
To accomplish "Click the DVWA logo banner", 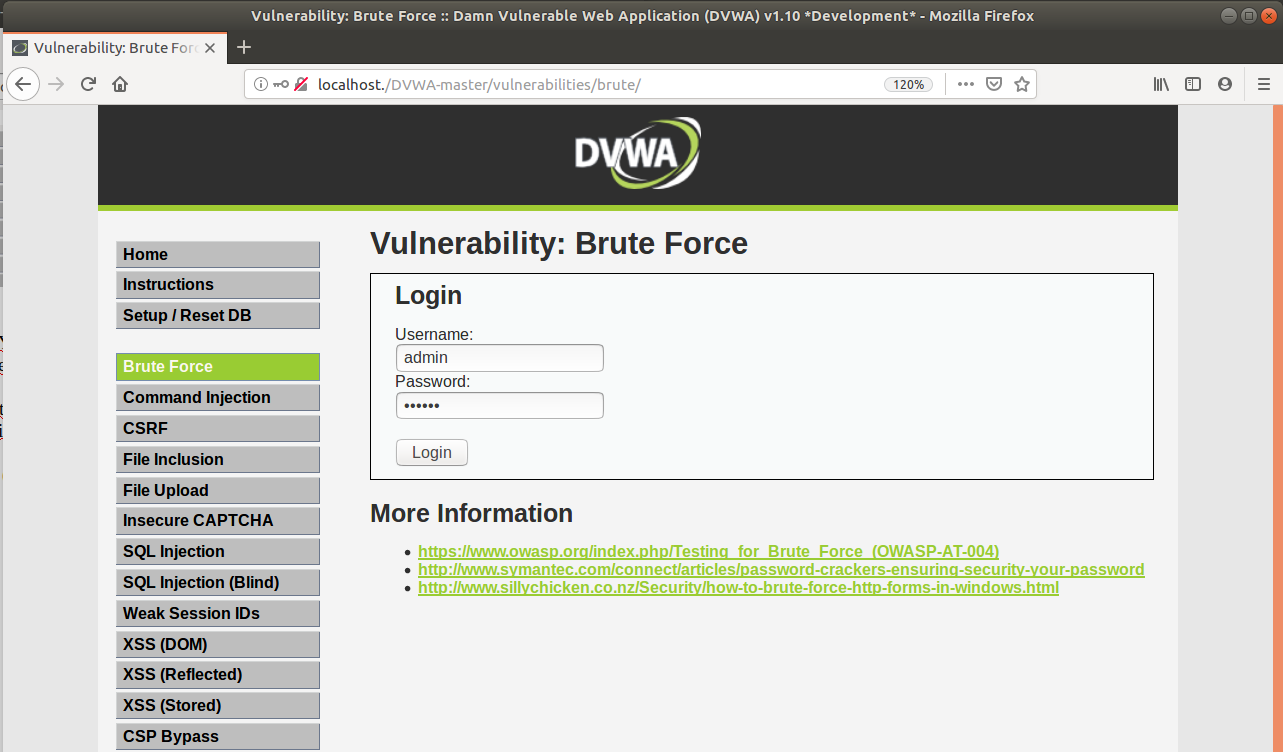I will click(x=638, y=154).
